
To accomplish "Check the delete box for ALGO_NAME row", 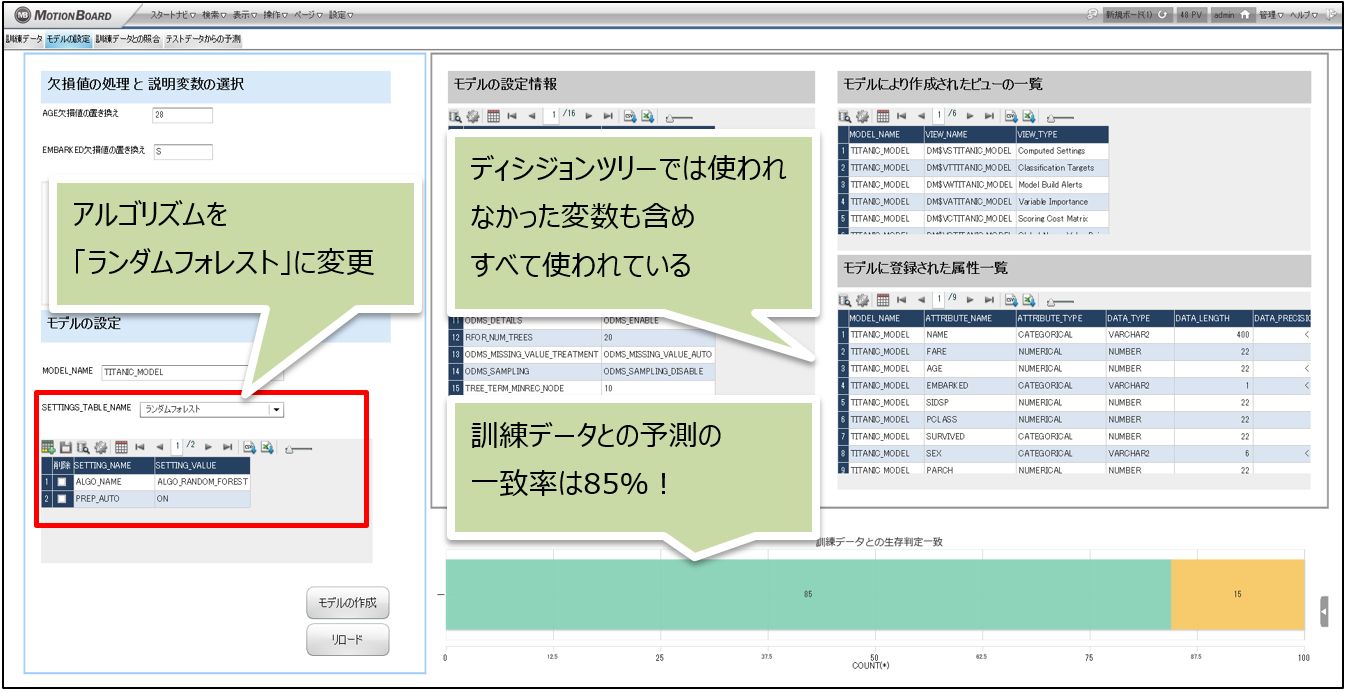I will [x=63, y=482].
